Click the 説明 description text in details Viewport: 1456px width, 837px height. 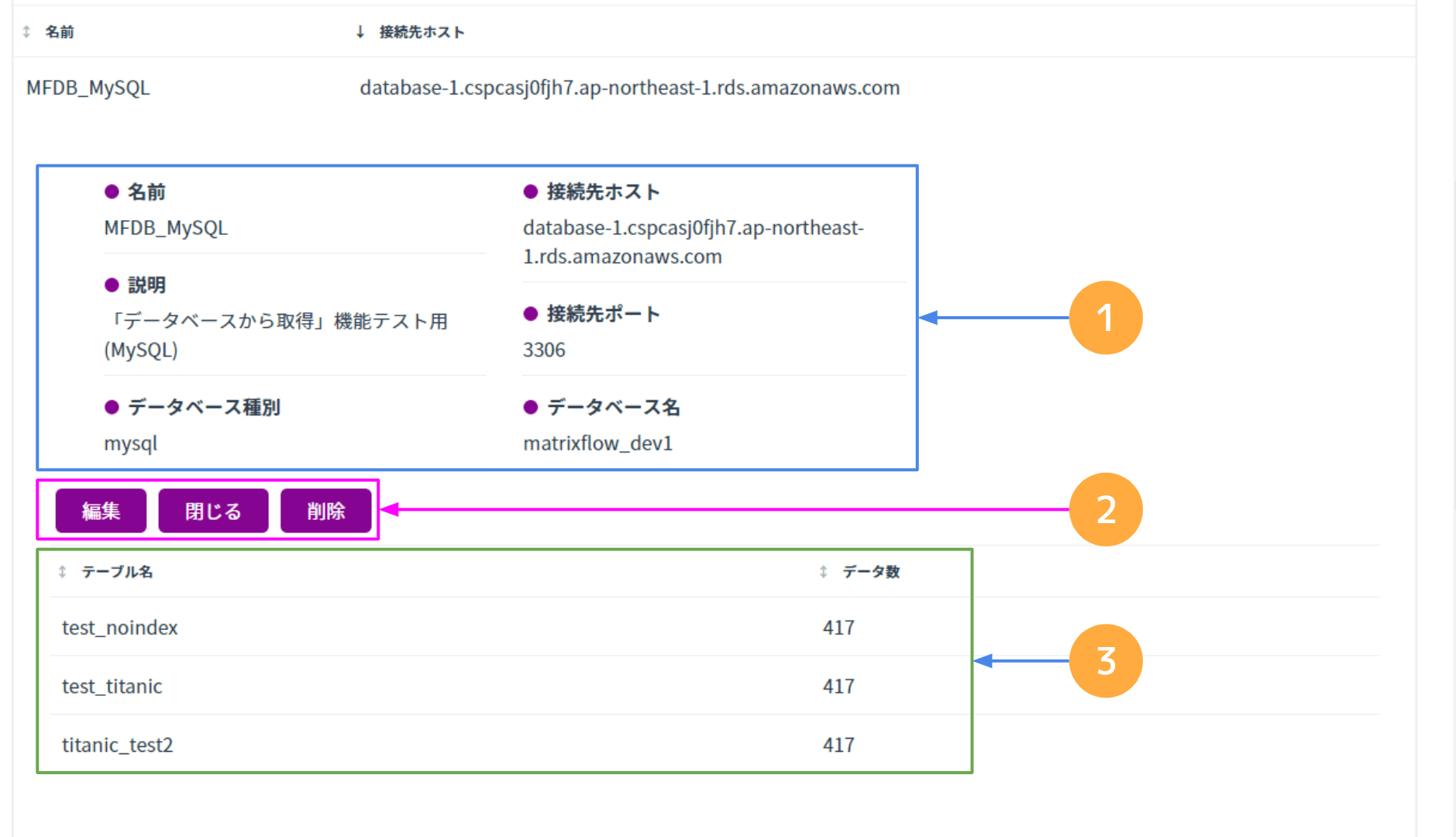[276, 336]
